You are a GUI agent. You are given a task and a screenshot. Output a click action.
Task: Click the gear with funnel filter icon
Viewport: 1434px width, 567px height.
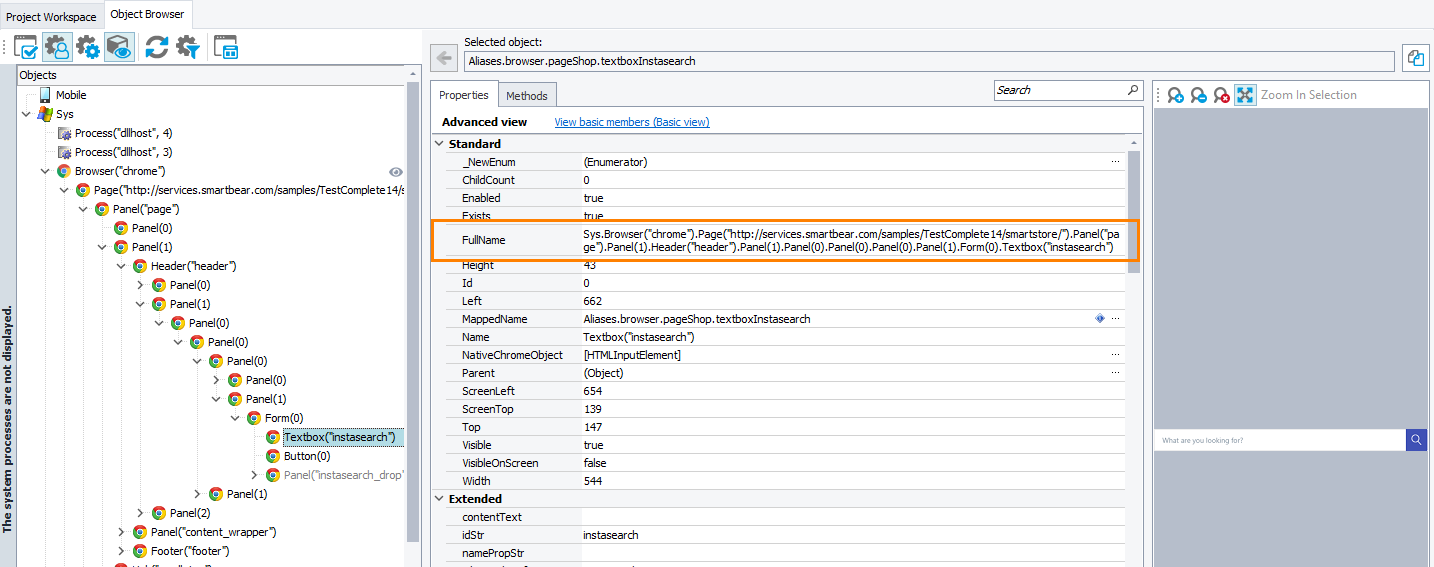pyautogui.click(x=188, y=47)
